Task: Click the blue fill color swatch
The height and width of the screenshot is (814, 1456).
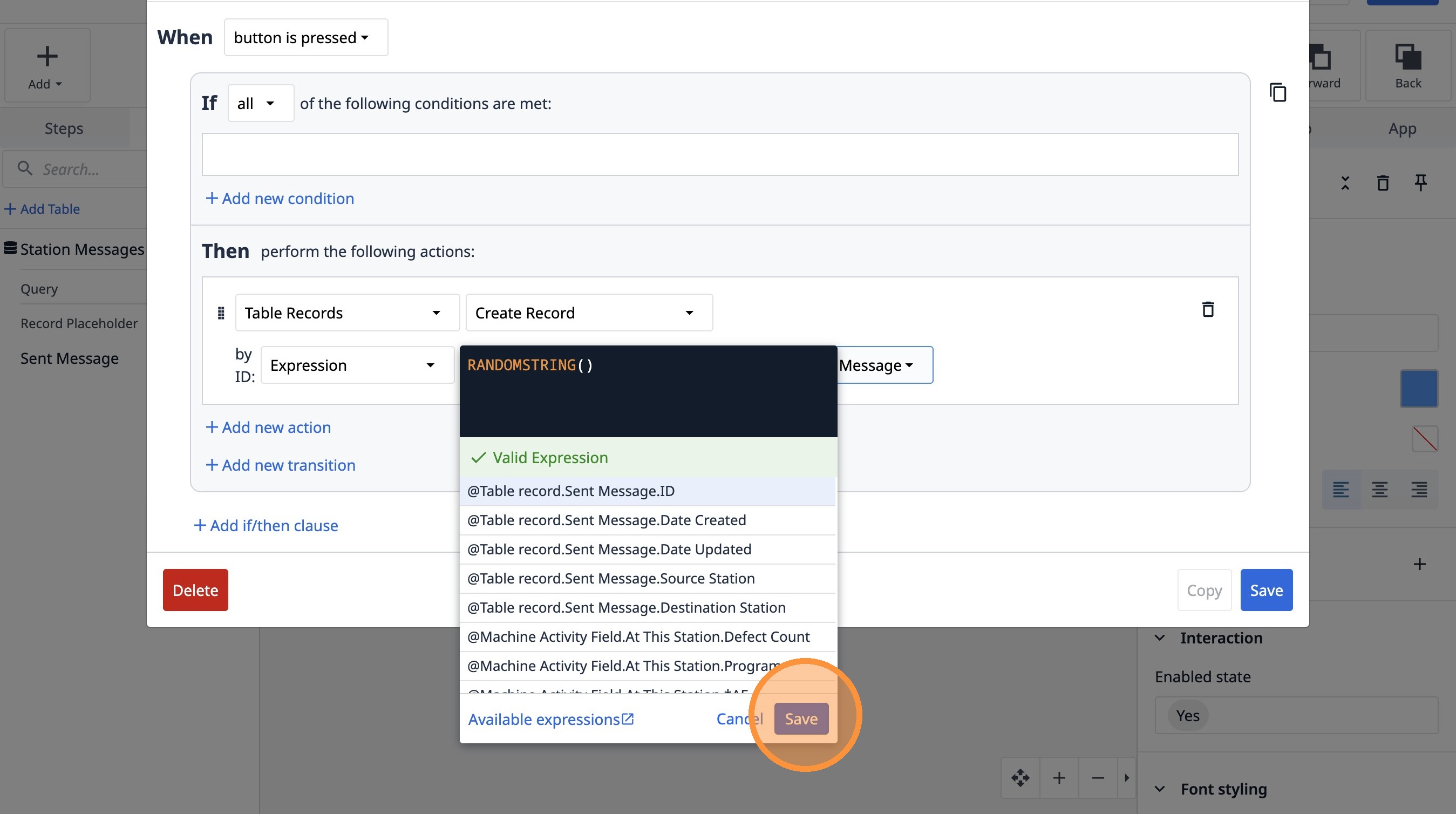Action: point(1419,389)
